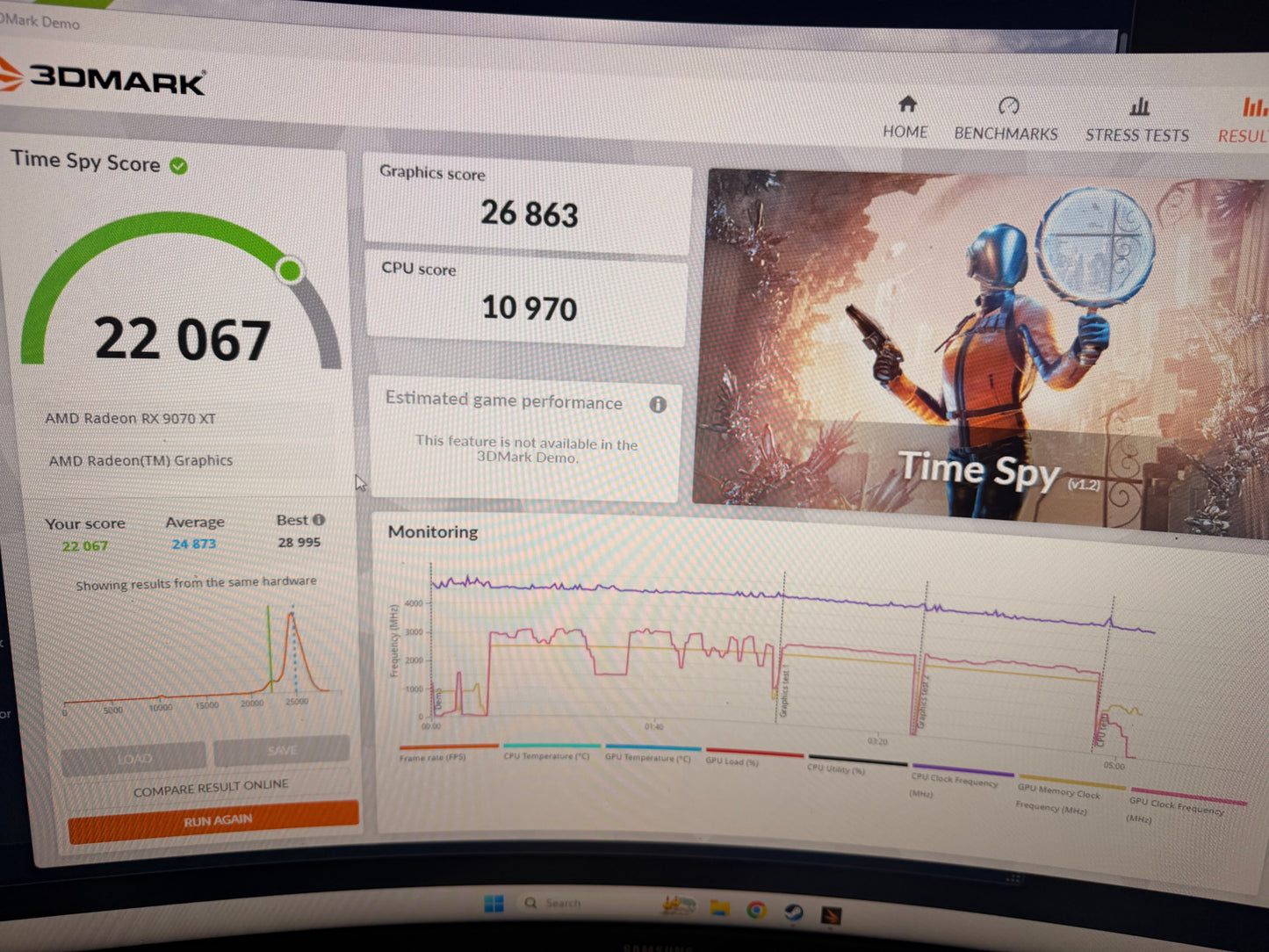This screenshot has height=952, width=1269.
Task: Open the Windows Start menu
Action: tap(494, 904)
